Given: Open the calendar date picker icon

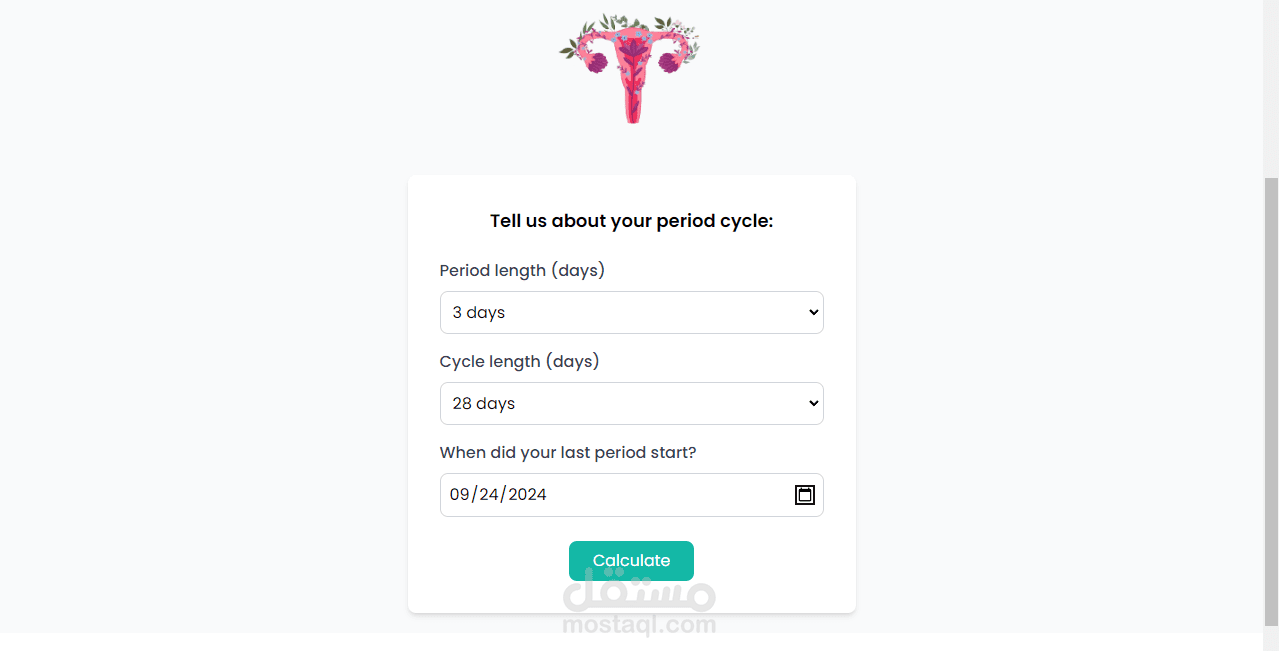Looking at the screenshot, I should click(804, 495).
